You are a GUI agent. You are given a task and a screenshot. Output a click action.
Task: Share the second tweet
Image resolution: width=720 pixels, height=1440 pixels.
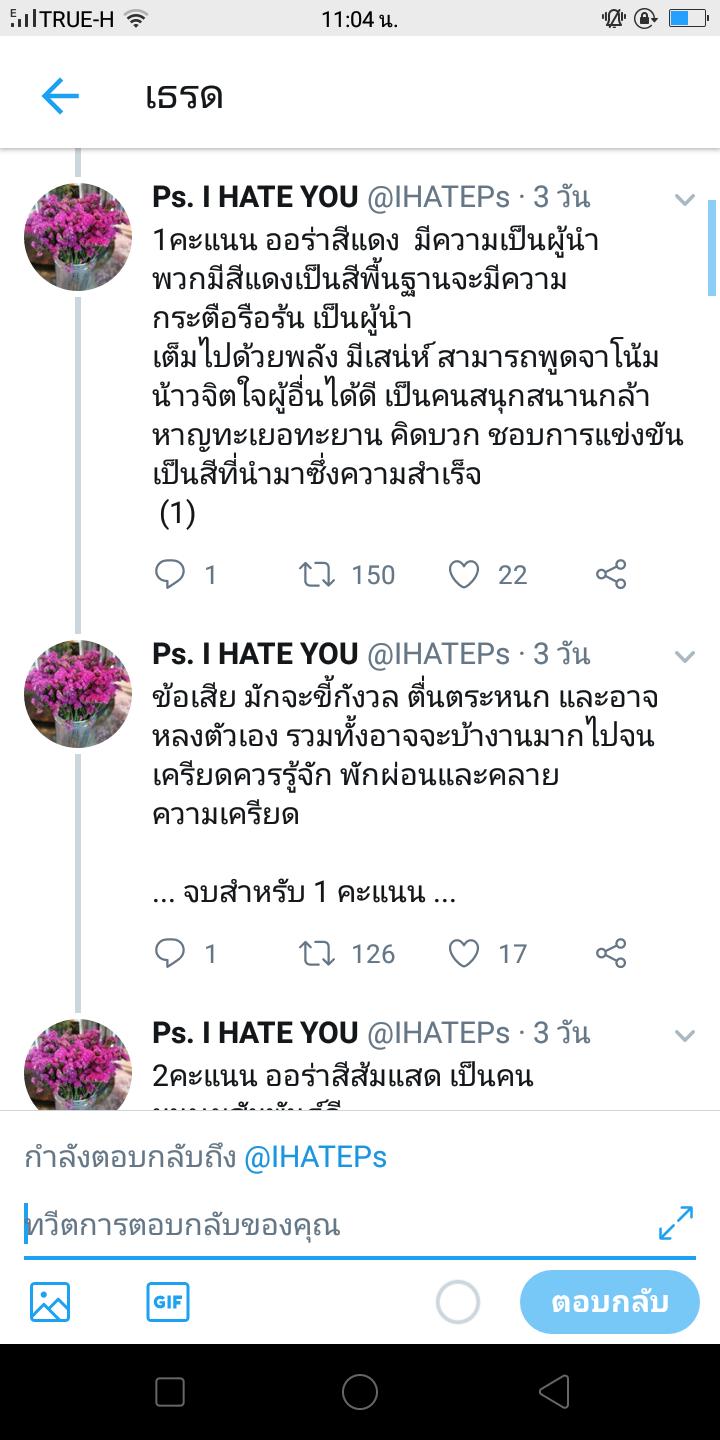coord(611,953)
